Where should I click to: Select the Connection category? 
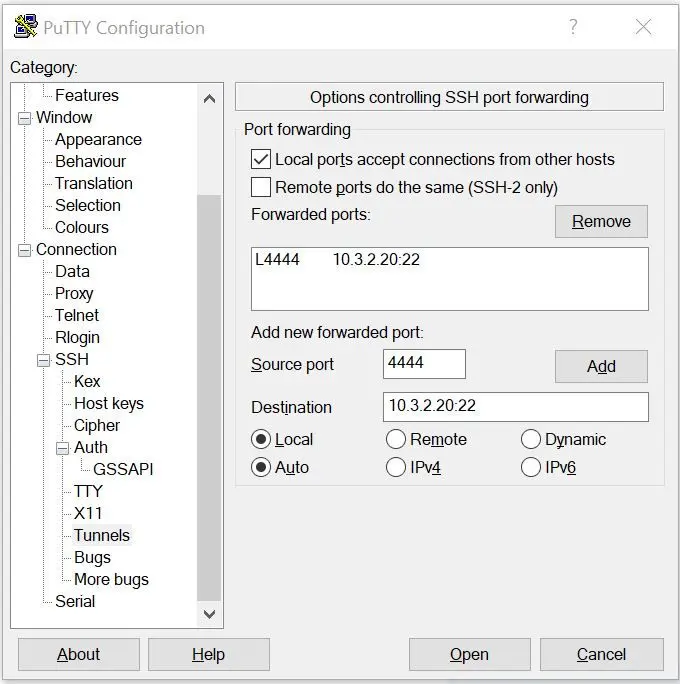76,250
